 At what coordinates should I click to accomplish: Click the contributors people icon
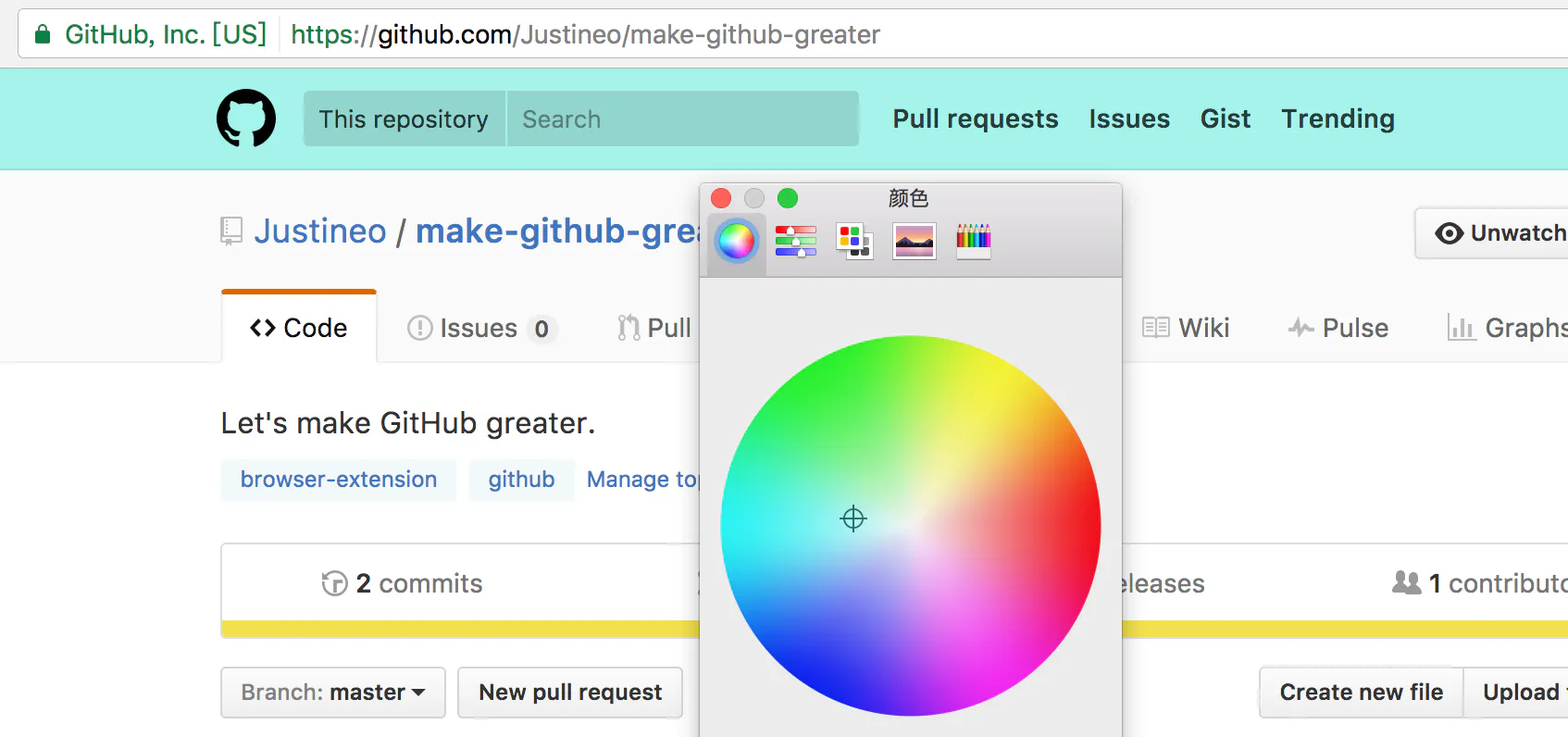tap(1407, 582)
